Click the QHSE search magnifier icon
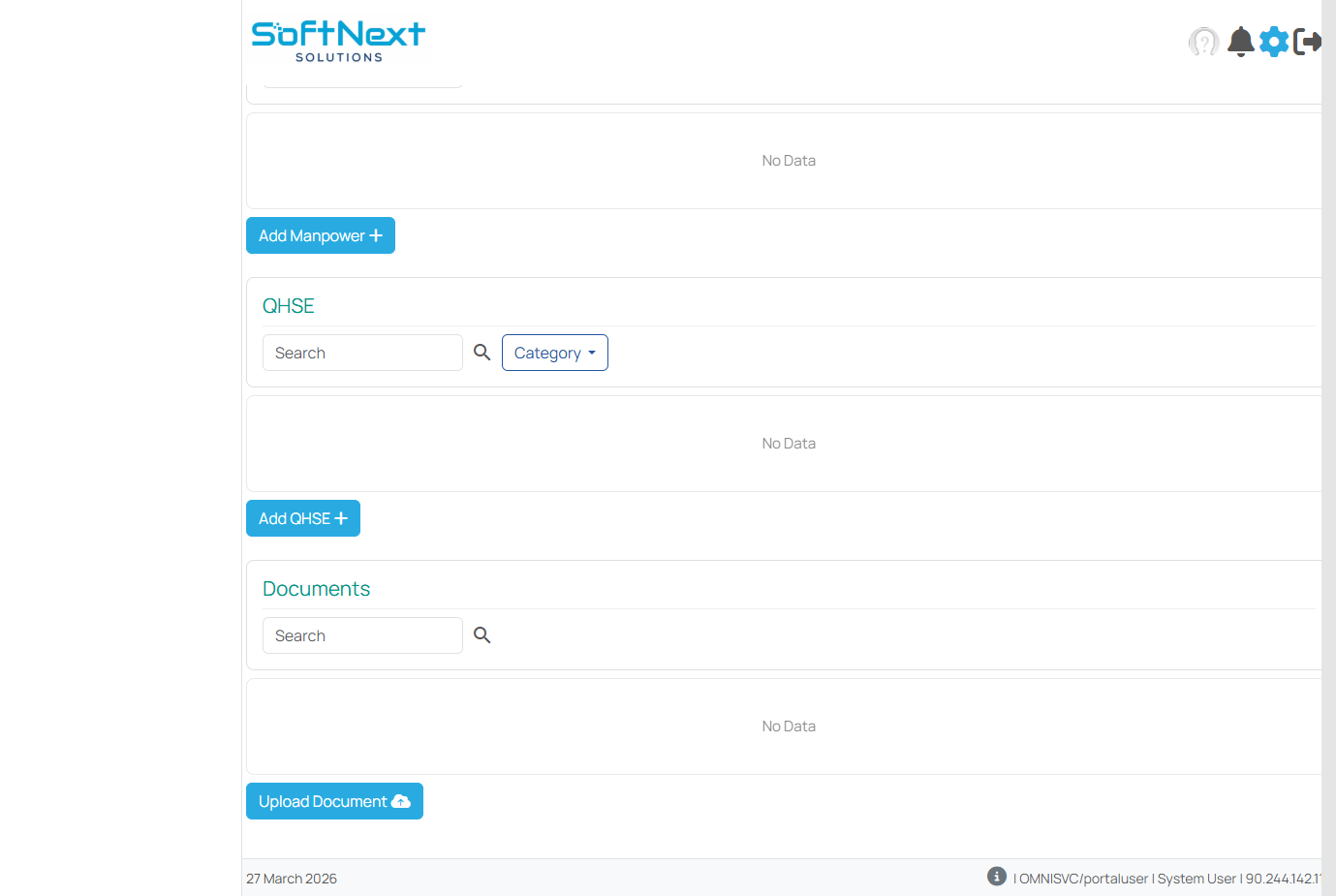 click(482, 353)
